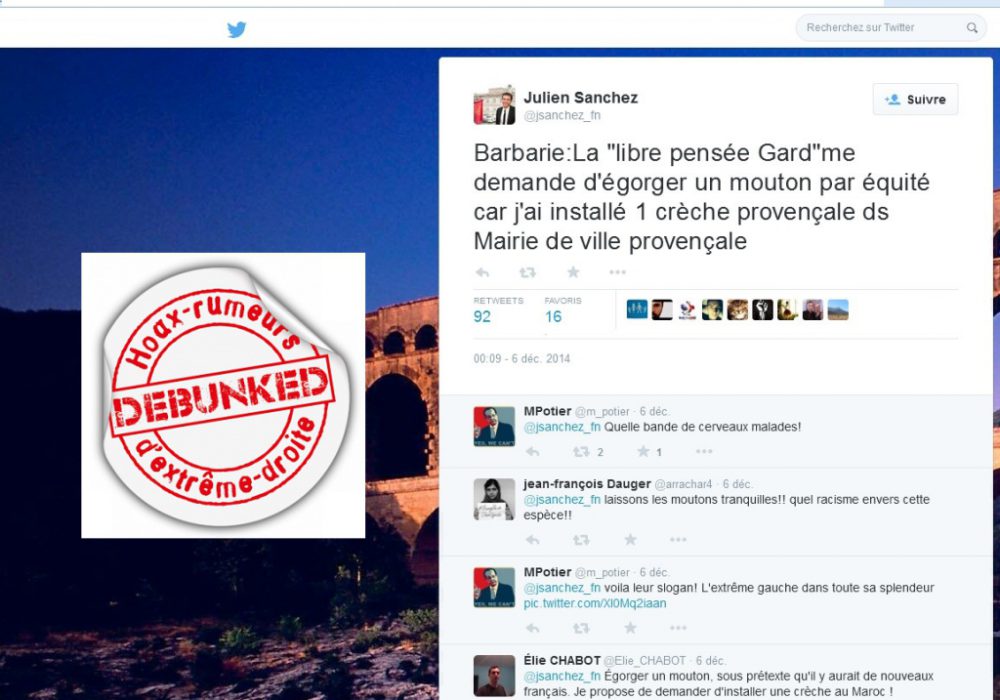Click the Twitter bird logo
The width and height of the screenshot is (1000, 700).
tap(237, 29)
